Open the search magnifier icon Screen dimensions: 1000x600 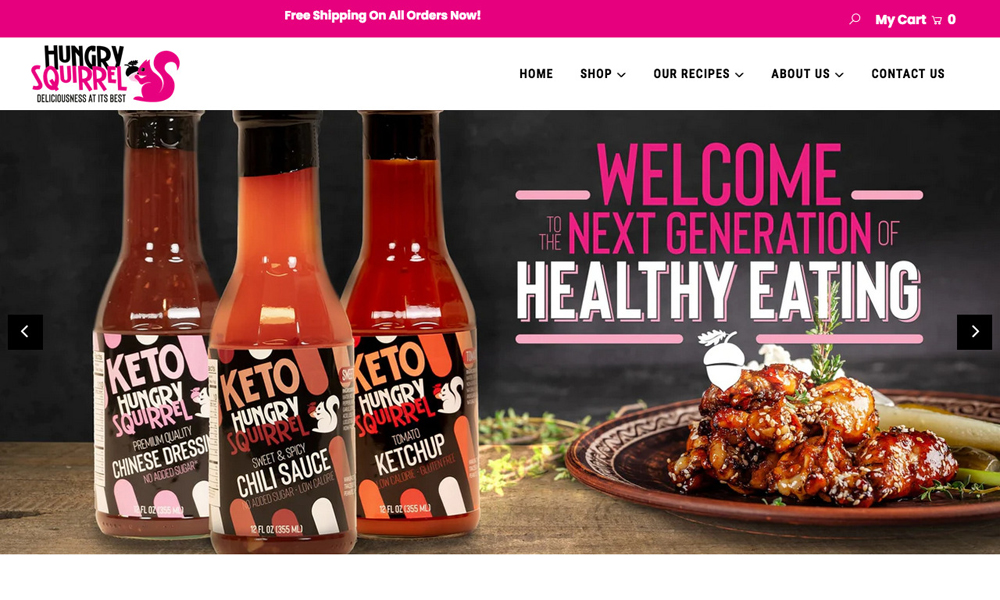point(855,19)
